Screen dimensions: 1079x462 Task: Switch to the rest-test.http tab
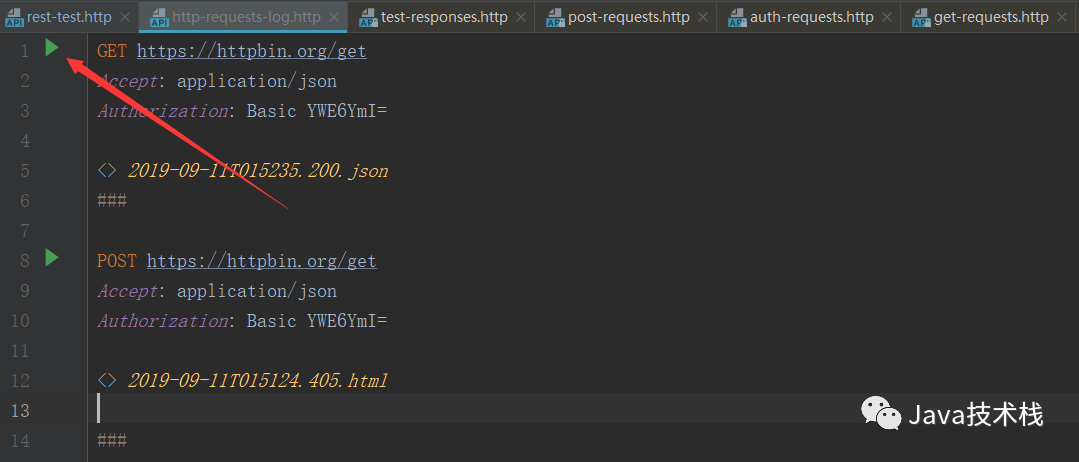[69, 17]
